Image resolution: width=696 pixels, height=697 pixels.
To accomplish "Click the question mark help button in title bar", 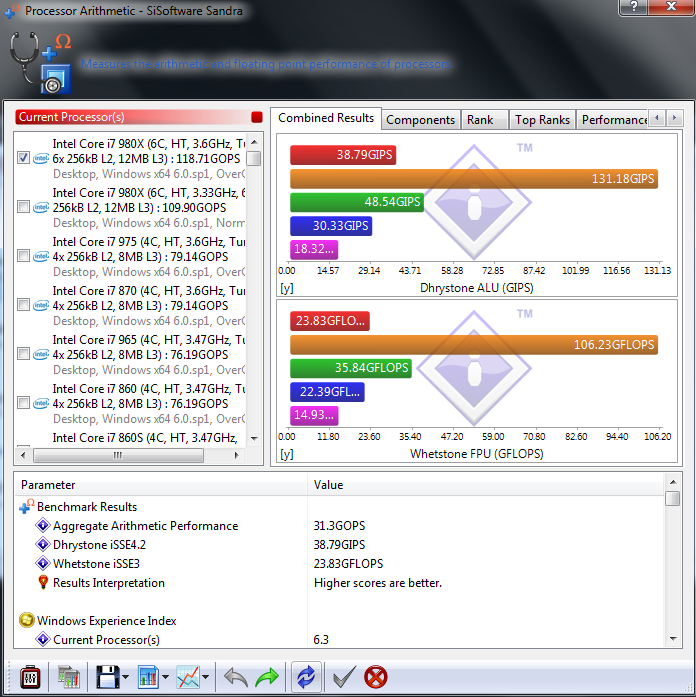I will [634, 7].
